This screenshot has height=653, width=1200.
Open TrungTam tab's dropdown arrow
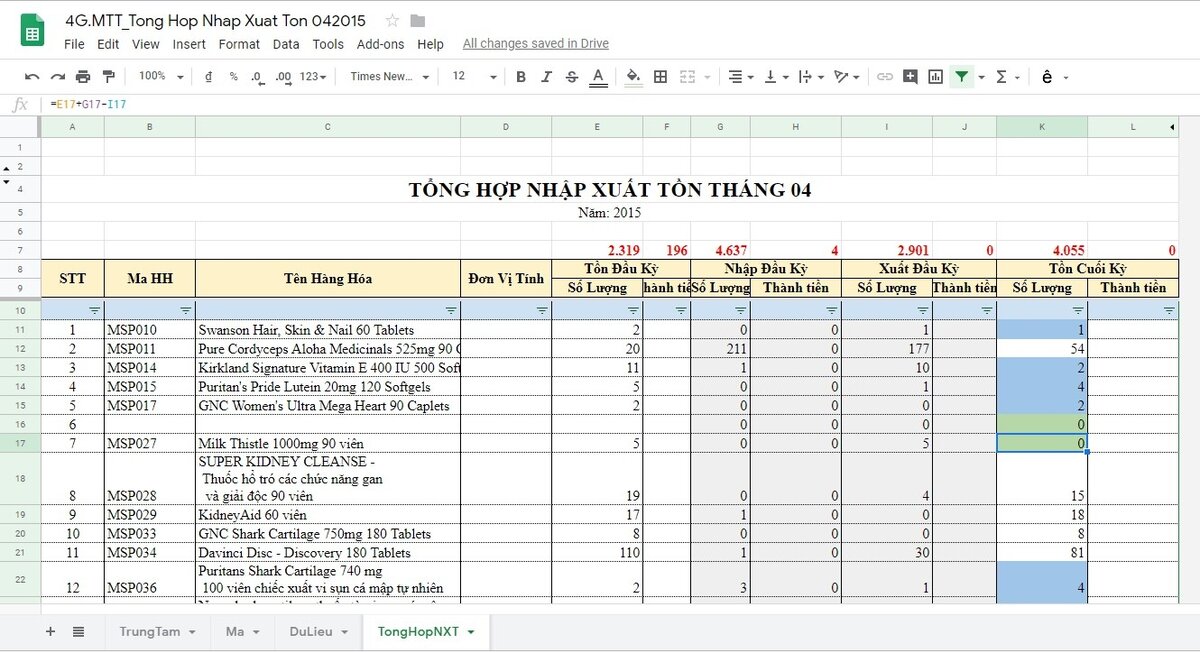pyautogui.click(x=191, y=632)
